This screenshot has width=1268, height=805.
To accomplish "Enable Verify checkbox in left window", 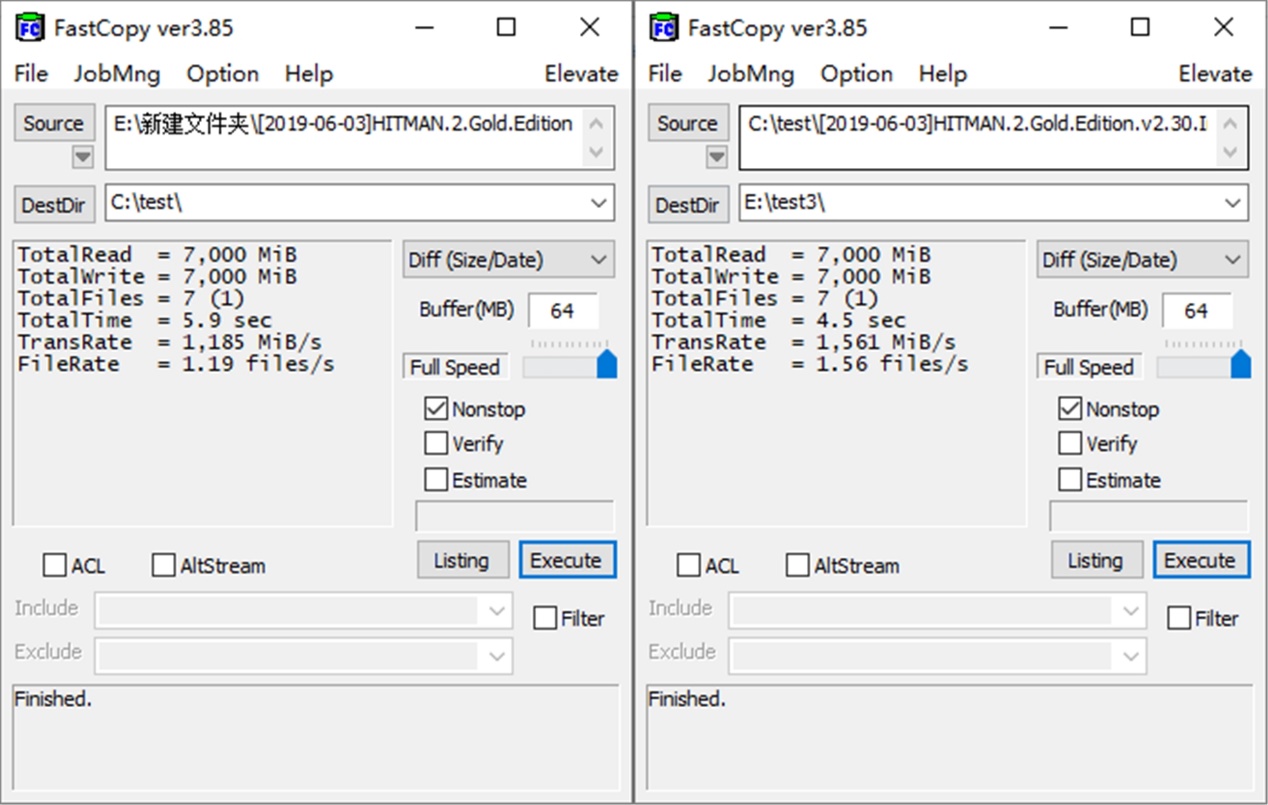I will (x=436, y=443).
